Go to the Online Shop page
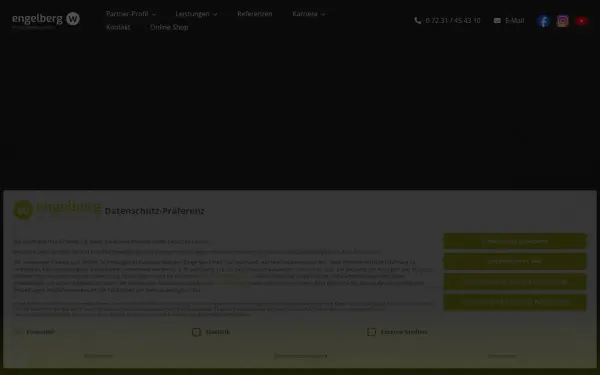 169,27
